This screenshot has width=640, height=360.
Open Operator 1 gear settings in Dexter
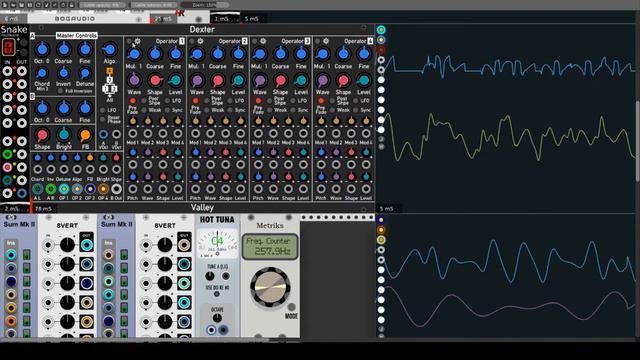pos(138,41)
